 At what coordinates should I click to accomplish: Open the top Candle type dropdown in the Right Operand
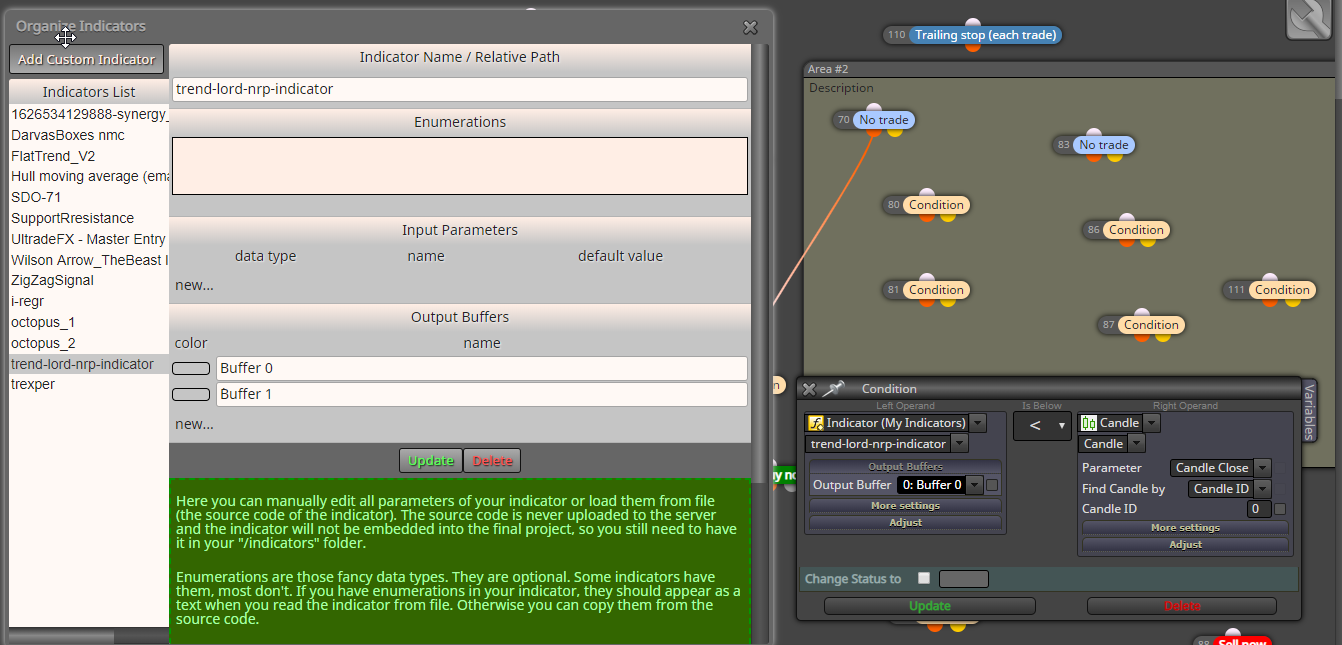[1151, 423]
